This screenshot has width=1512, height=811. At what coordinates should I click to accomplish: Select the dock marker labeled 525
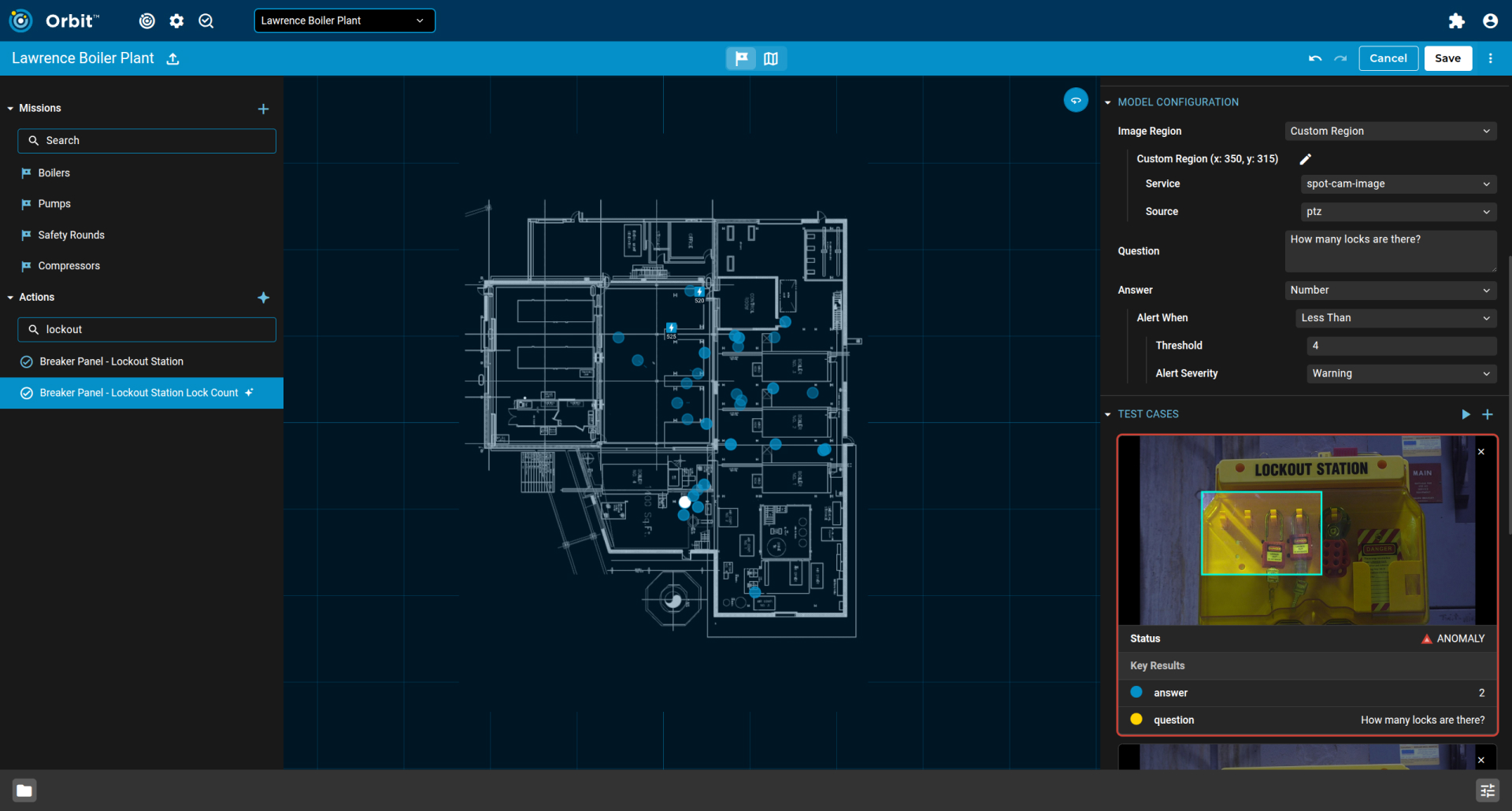tap(671, 328)
